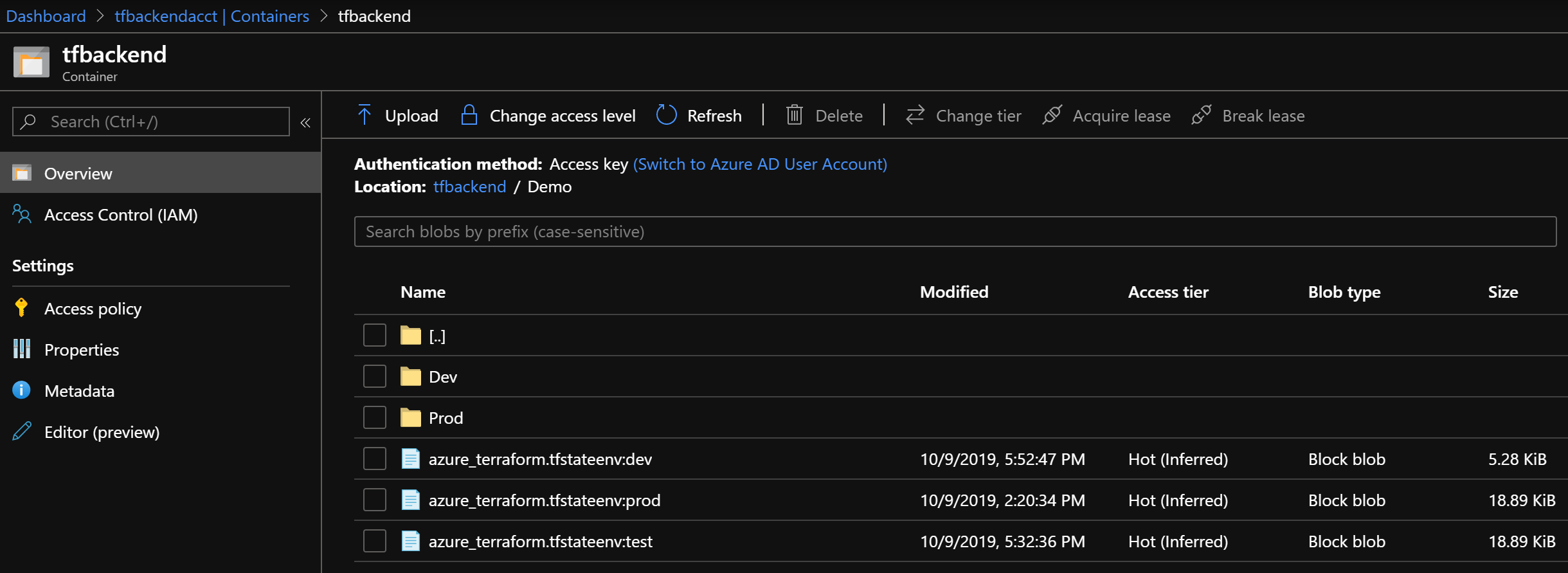Screen dimensions: 1568x573
Task: Click the Change tier swap arrows icon
Action: tap(915, 115)
